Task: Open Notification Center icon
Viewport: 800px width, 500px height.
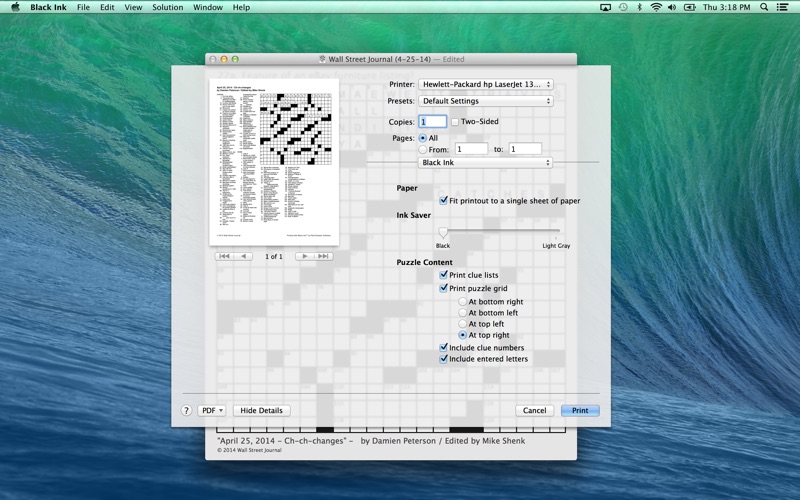Action: [x=785, y=7]
